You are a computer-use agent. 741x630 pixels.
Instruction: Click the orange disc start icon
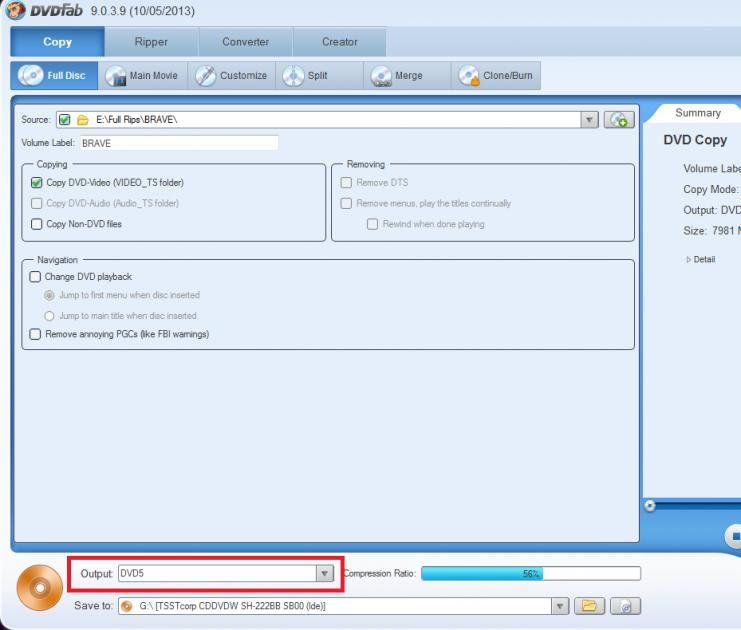coord(40,587)
